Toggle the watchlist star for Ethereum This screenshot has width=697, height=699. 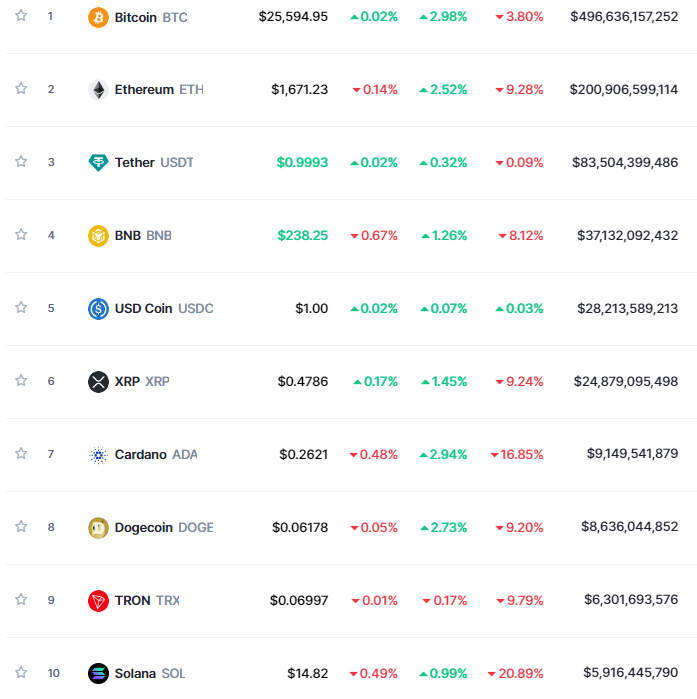click(x=21, y=88)
